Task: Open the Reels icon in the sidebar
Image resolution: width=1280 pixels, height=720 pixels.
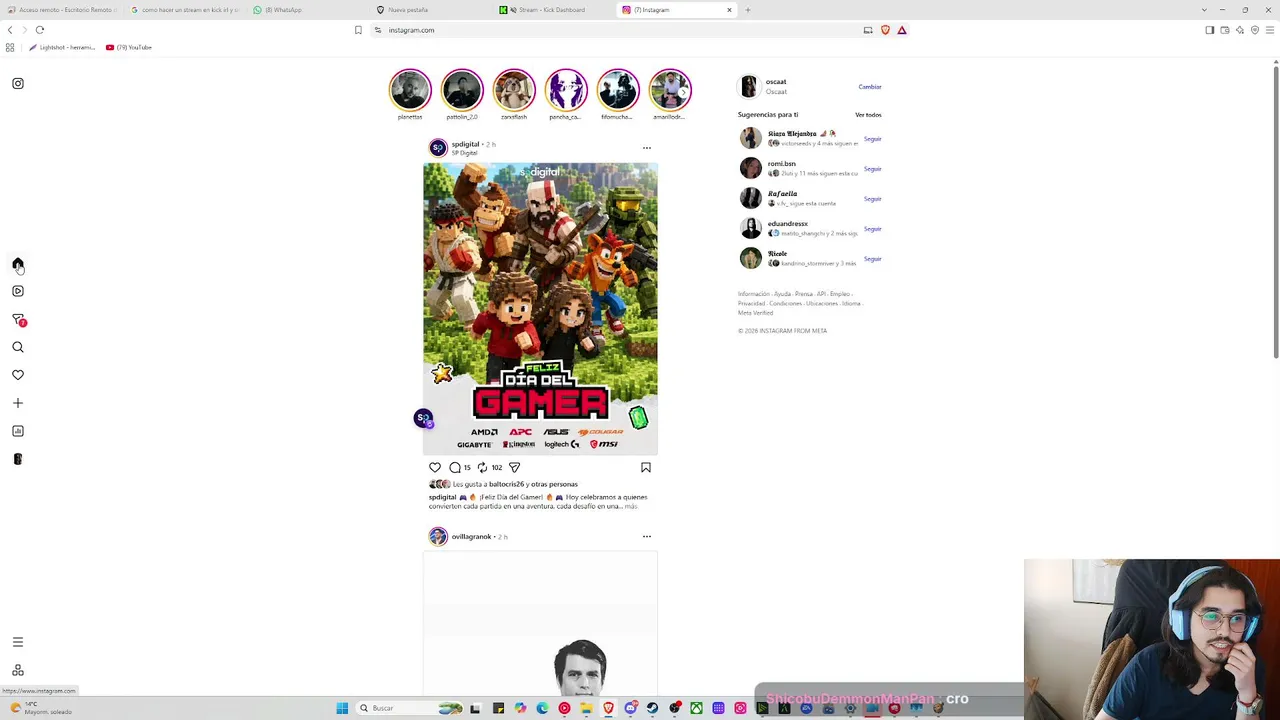Action: click(x=18, y=291)
